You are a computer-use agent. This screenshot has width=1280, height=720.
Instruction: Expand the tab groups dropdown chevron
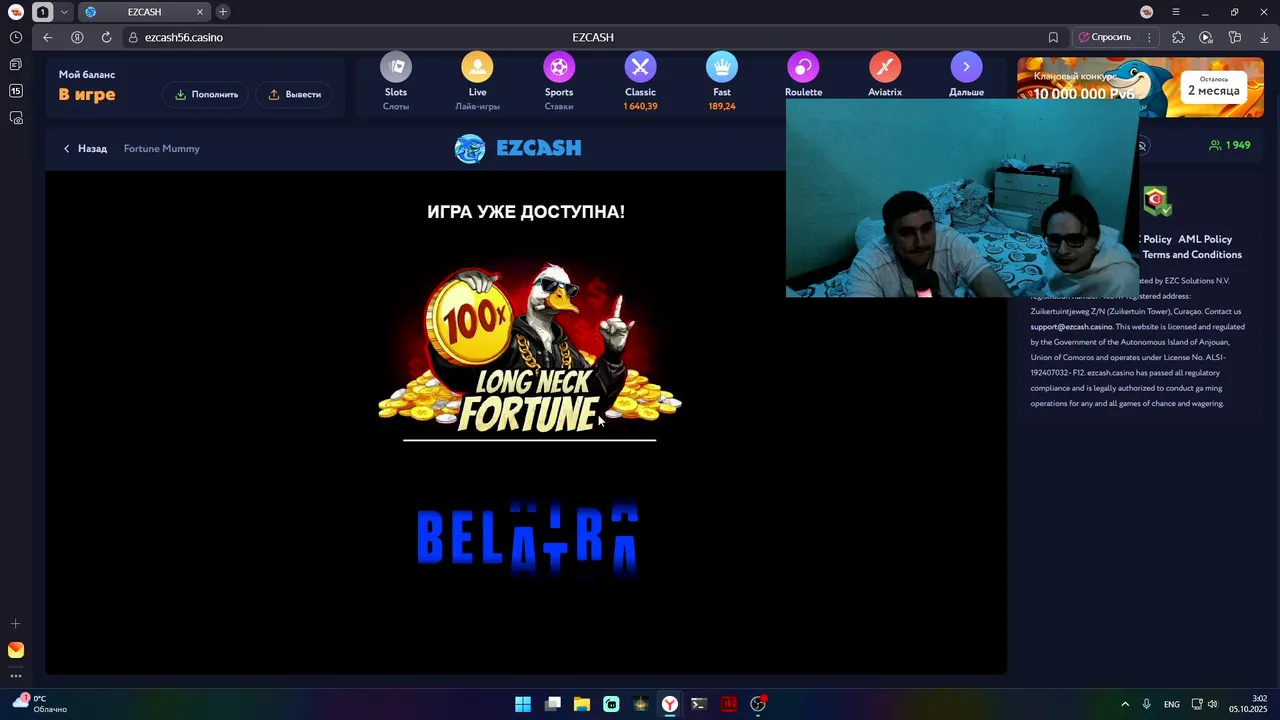65,12
